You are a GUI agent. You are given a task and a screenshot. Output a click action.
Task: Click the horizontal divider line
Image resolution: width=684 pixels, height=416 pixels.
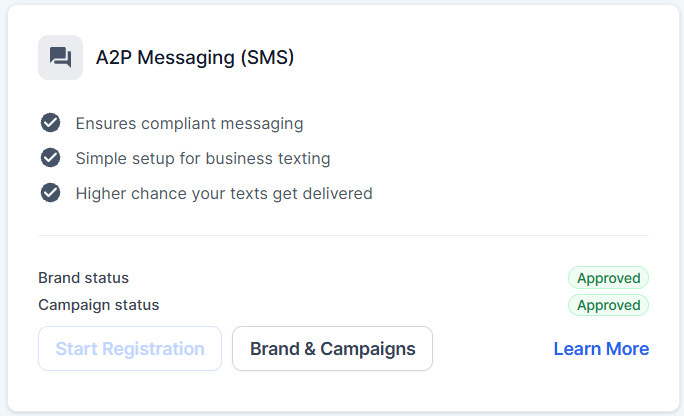point(343,236)
